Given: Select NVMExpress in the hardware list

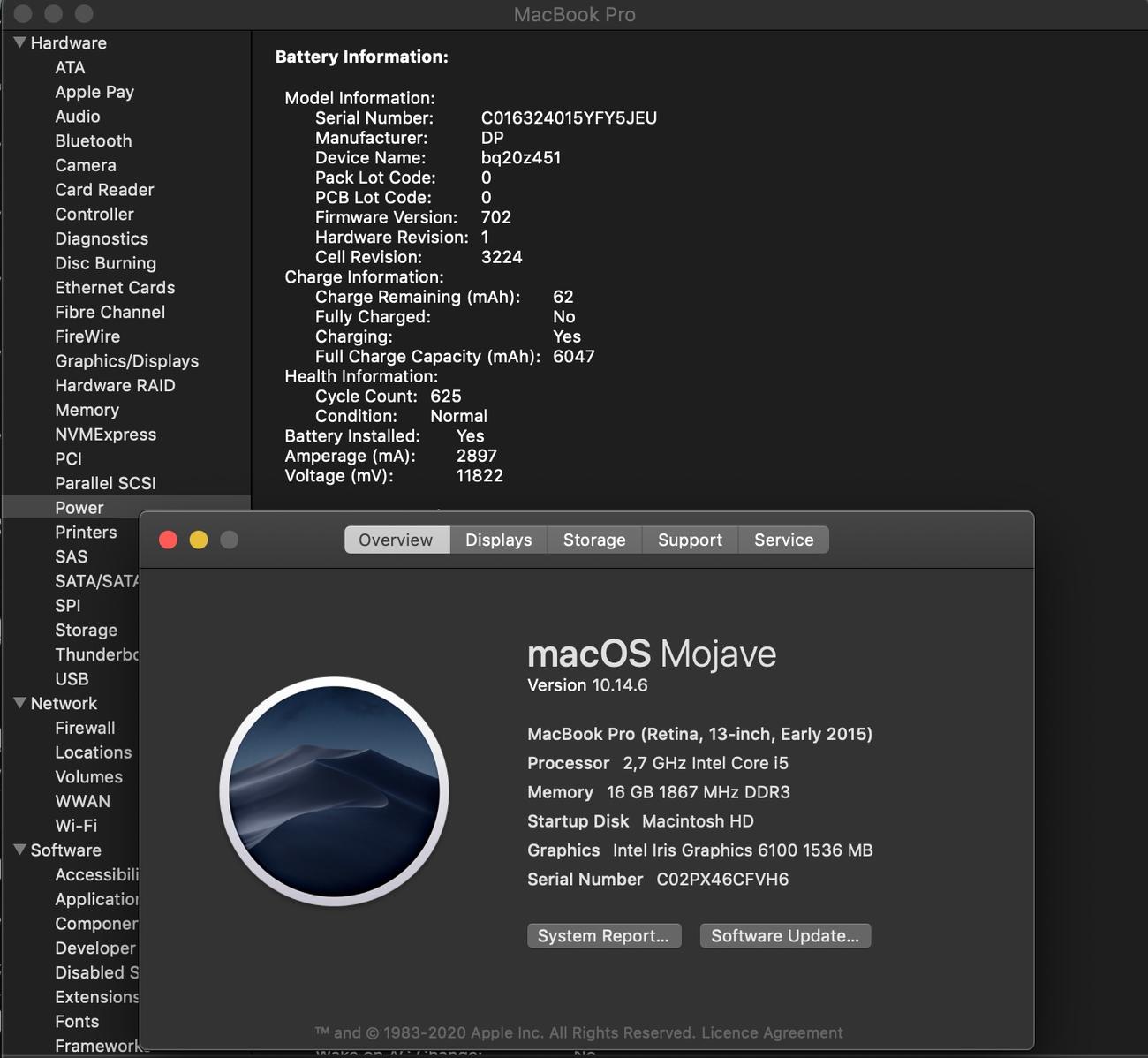Looking at the screenshot, I should click(x=105, y=435).
